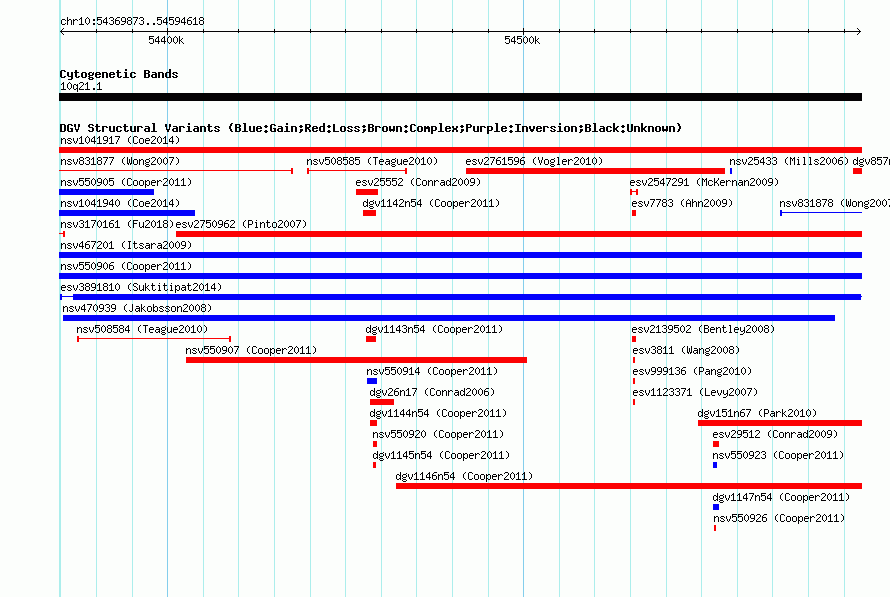The image size is (890, 597).
Task: Select the nsv831877 (Wong2007) variant label
Action: (x=120, y=161)
